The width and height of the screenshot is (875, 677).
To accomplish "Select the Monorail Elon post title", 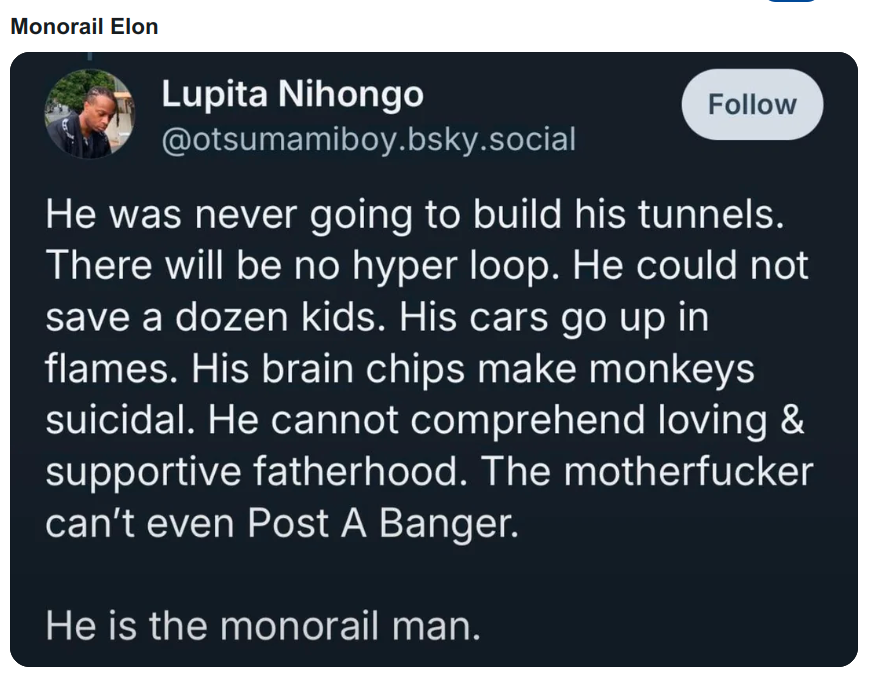I will coord(84,26).
